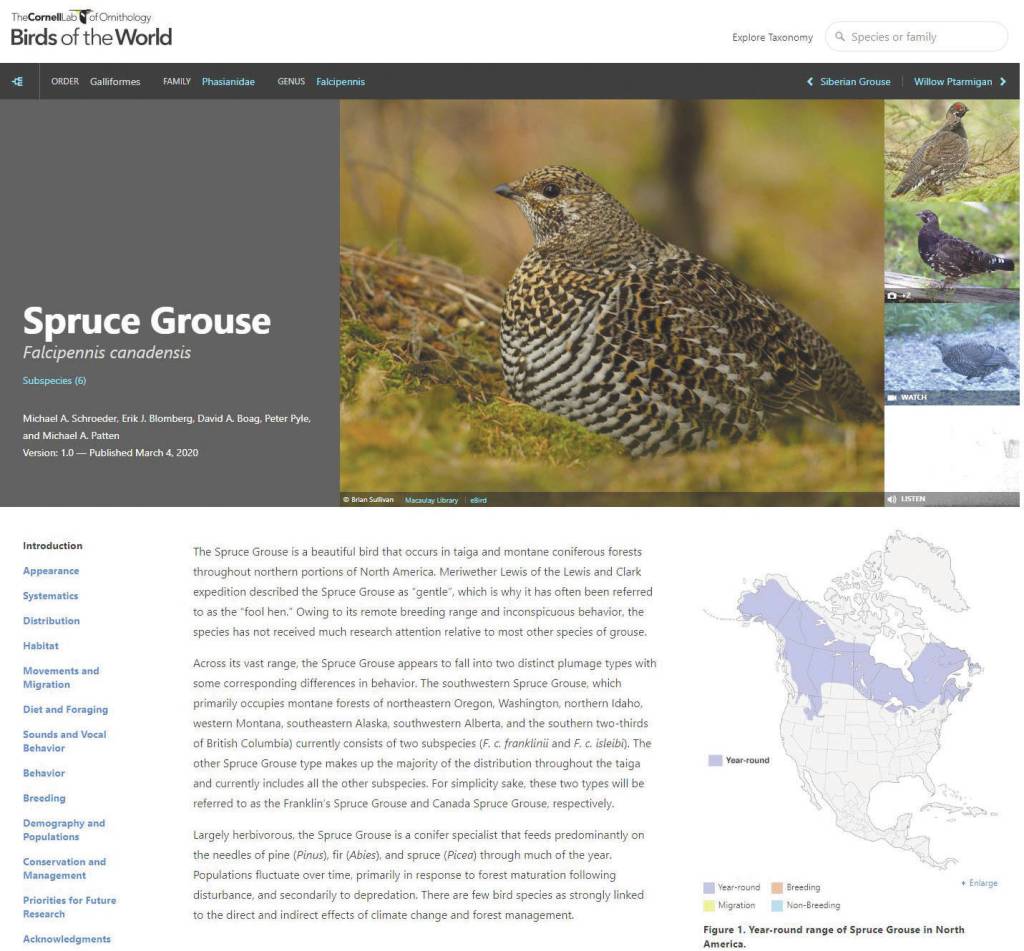1024x951 pixels.
Task: Enlarge the range map
Action: pos(979,883)
